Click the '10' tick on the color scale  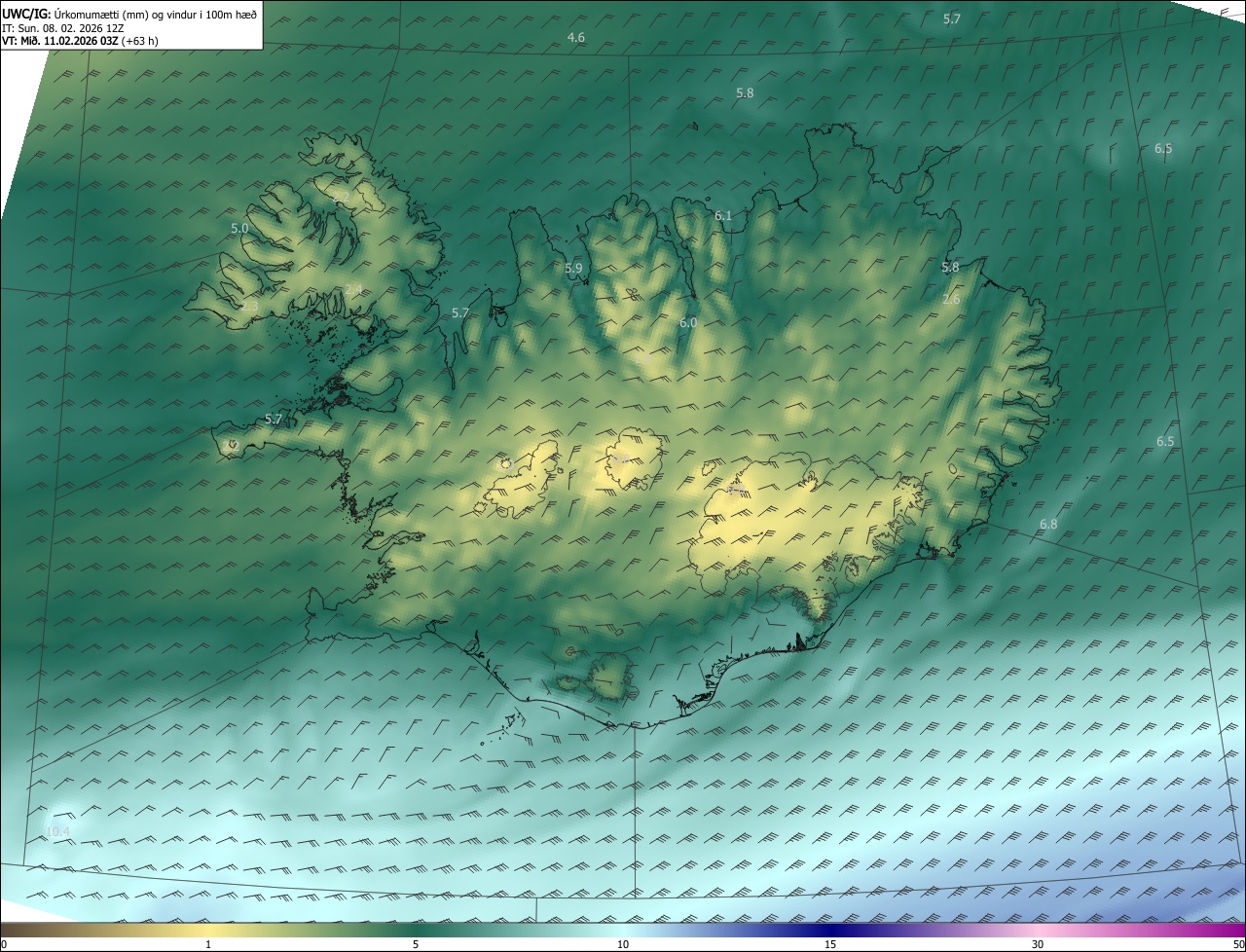623,944
